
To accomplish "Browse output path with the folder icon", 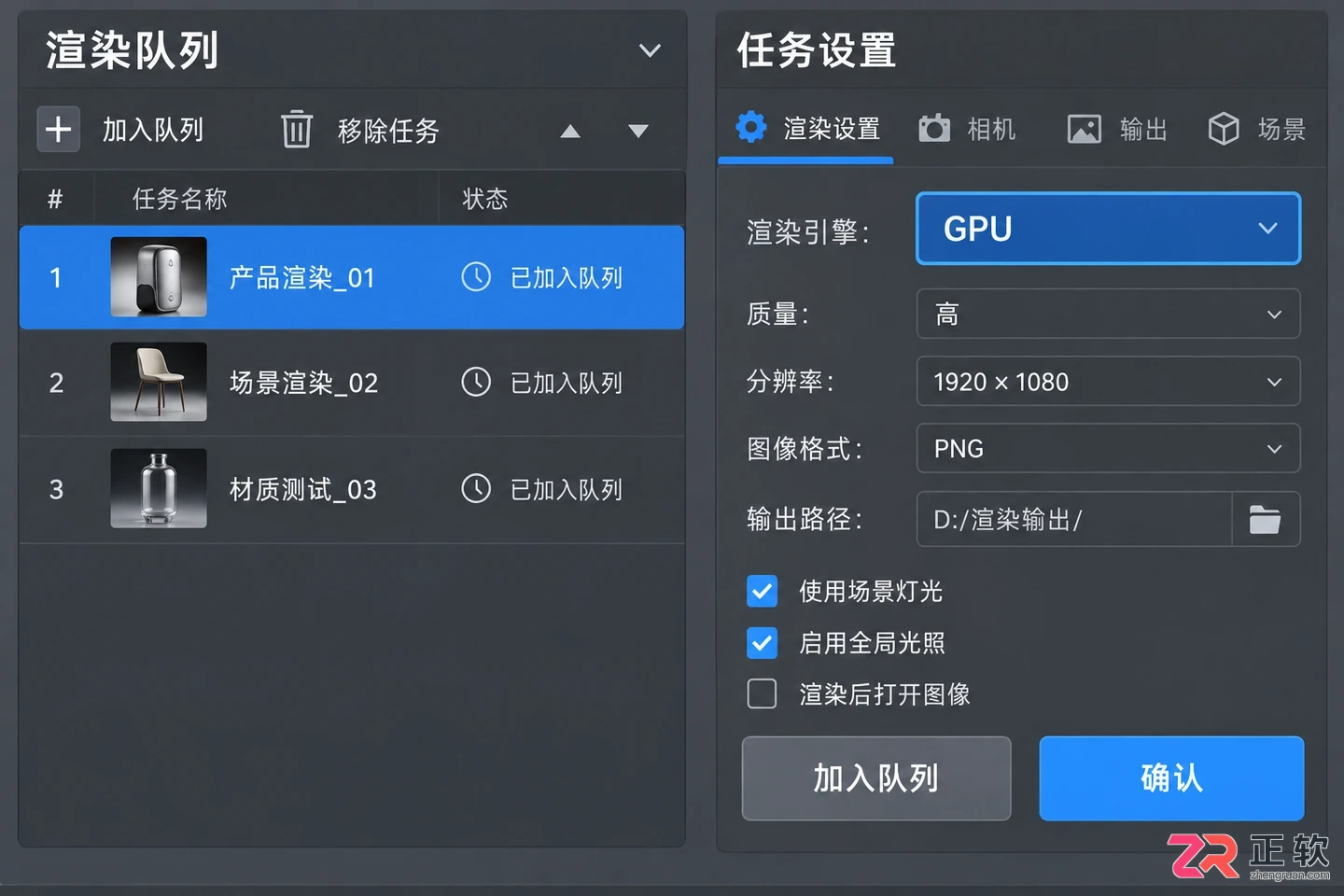I will 1266,519.
